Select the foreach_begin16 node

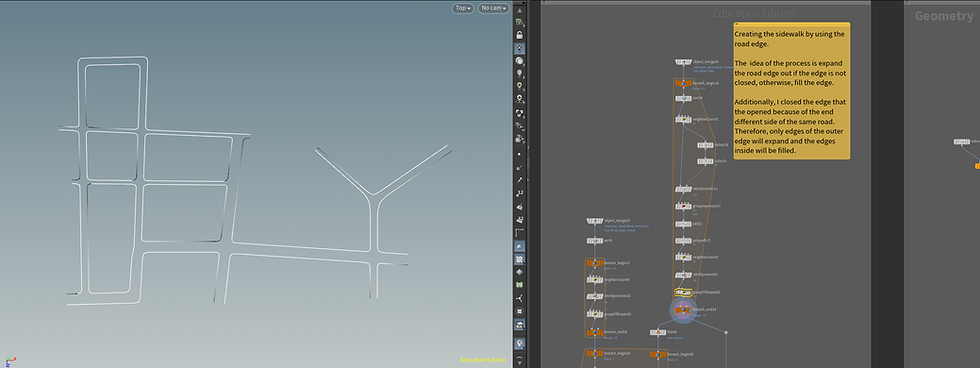[x=683, y=82]
